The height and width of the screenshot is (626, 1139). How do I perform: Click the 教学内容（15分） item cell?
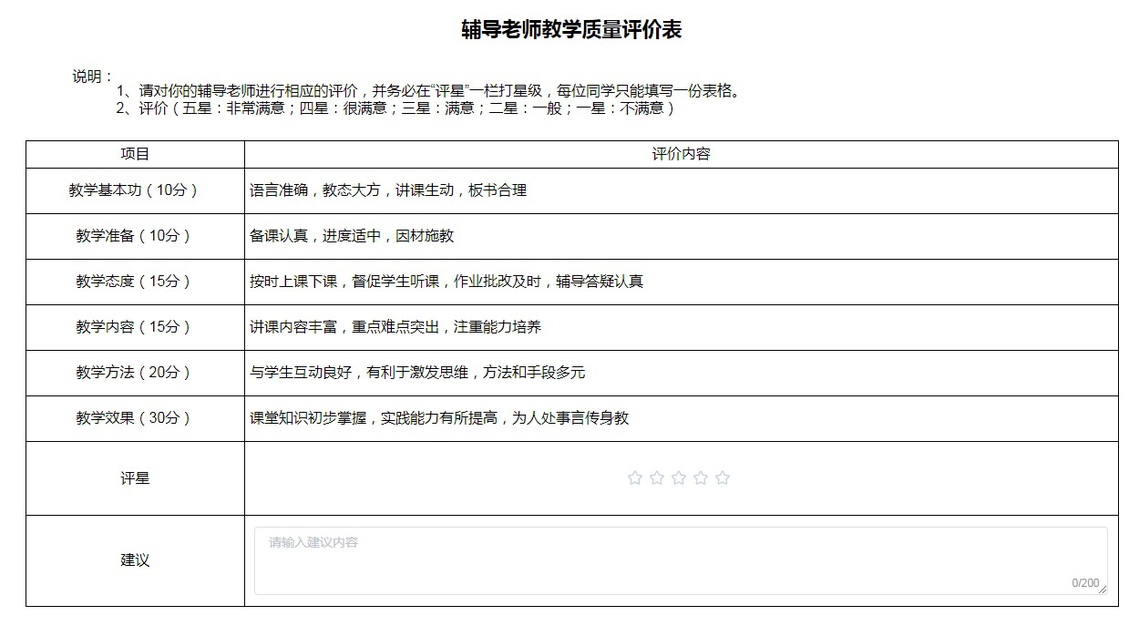pos(135,327)
